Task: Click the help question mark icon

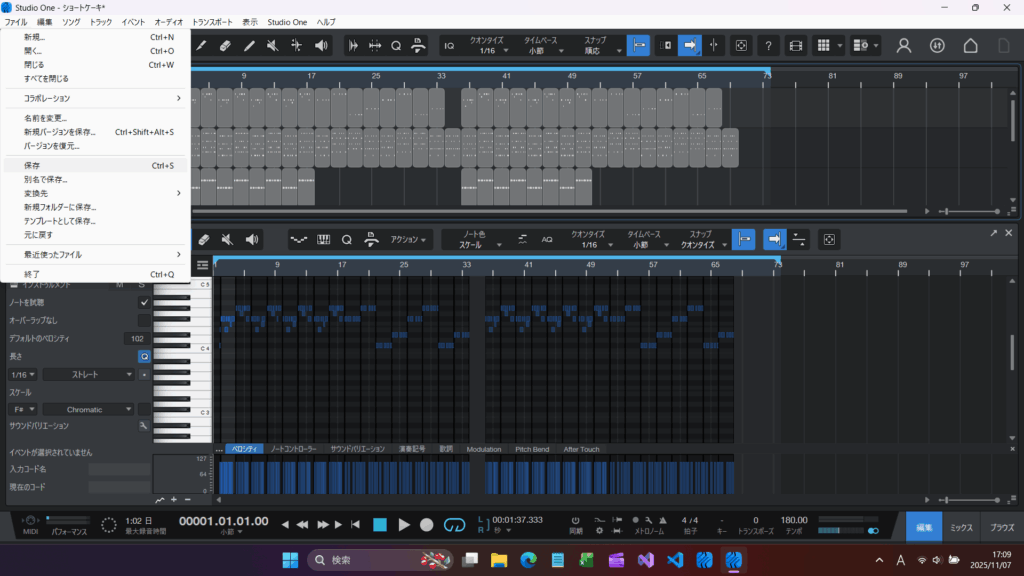Action: click(x=768, y=46)
